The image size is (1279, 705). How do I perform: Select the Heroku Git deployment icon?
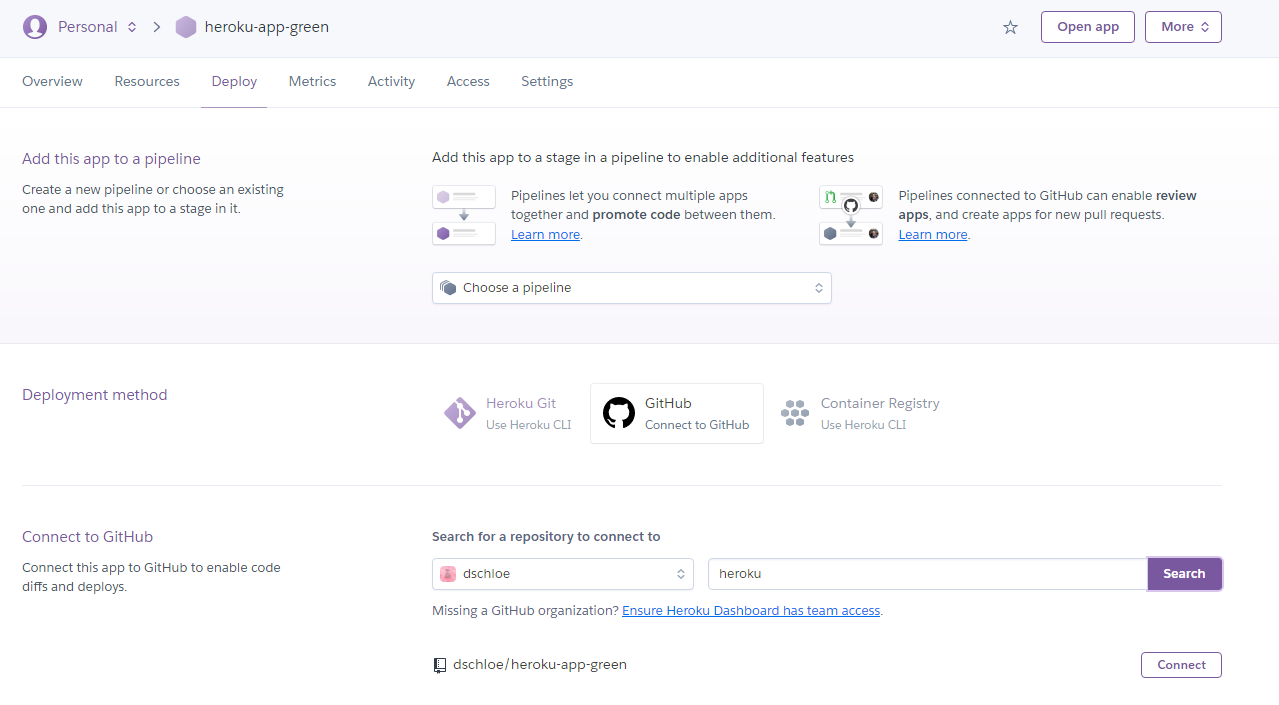[x=459, y=412]
